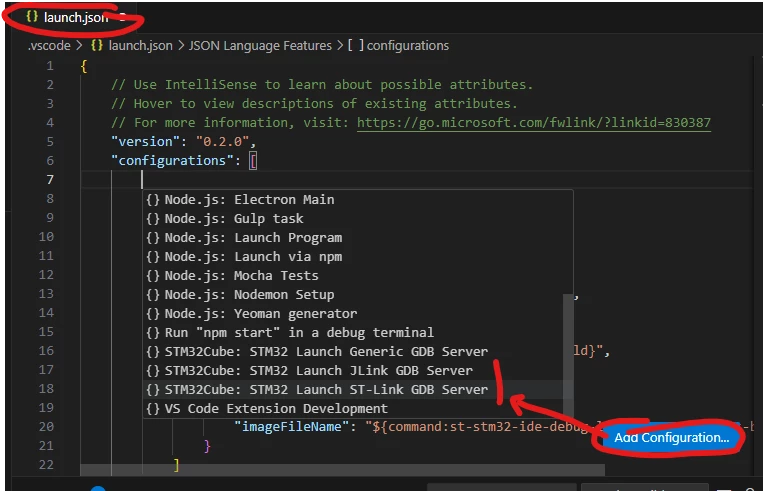This screenshot has height=491, width=763.
Task: Click the IntelliSense comment on line 2
Action: (322, 85)
